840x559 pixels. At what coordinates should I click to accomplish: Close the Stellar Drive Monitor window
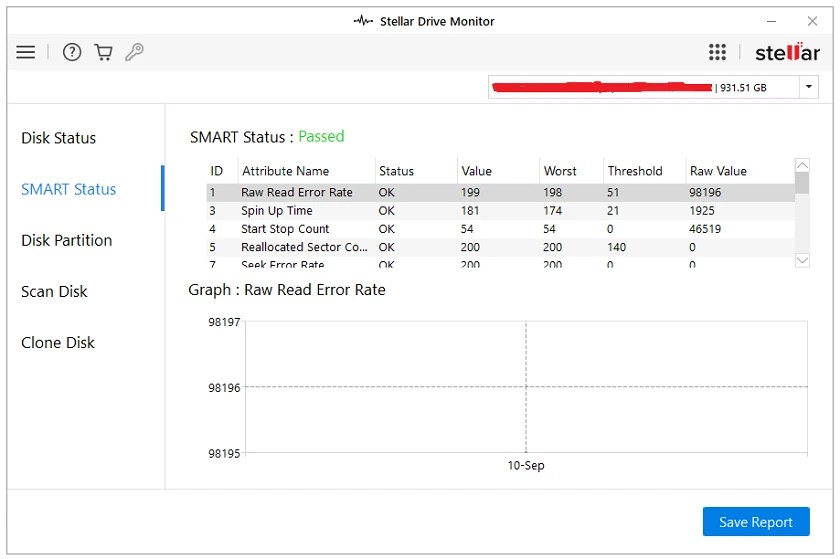(812, 21)
